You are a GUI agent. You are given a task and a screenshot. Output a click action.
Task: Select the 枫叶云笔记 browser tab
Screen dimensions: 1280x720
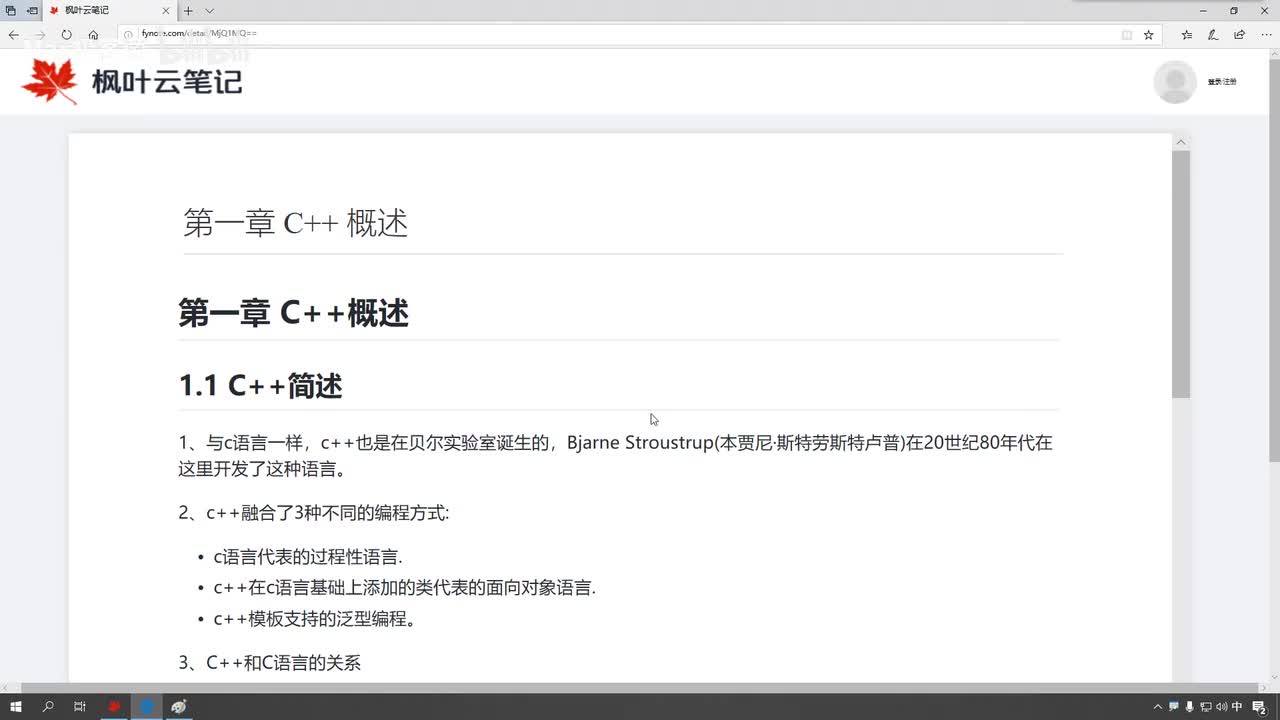click(110, 10)
